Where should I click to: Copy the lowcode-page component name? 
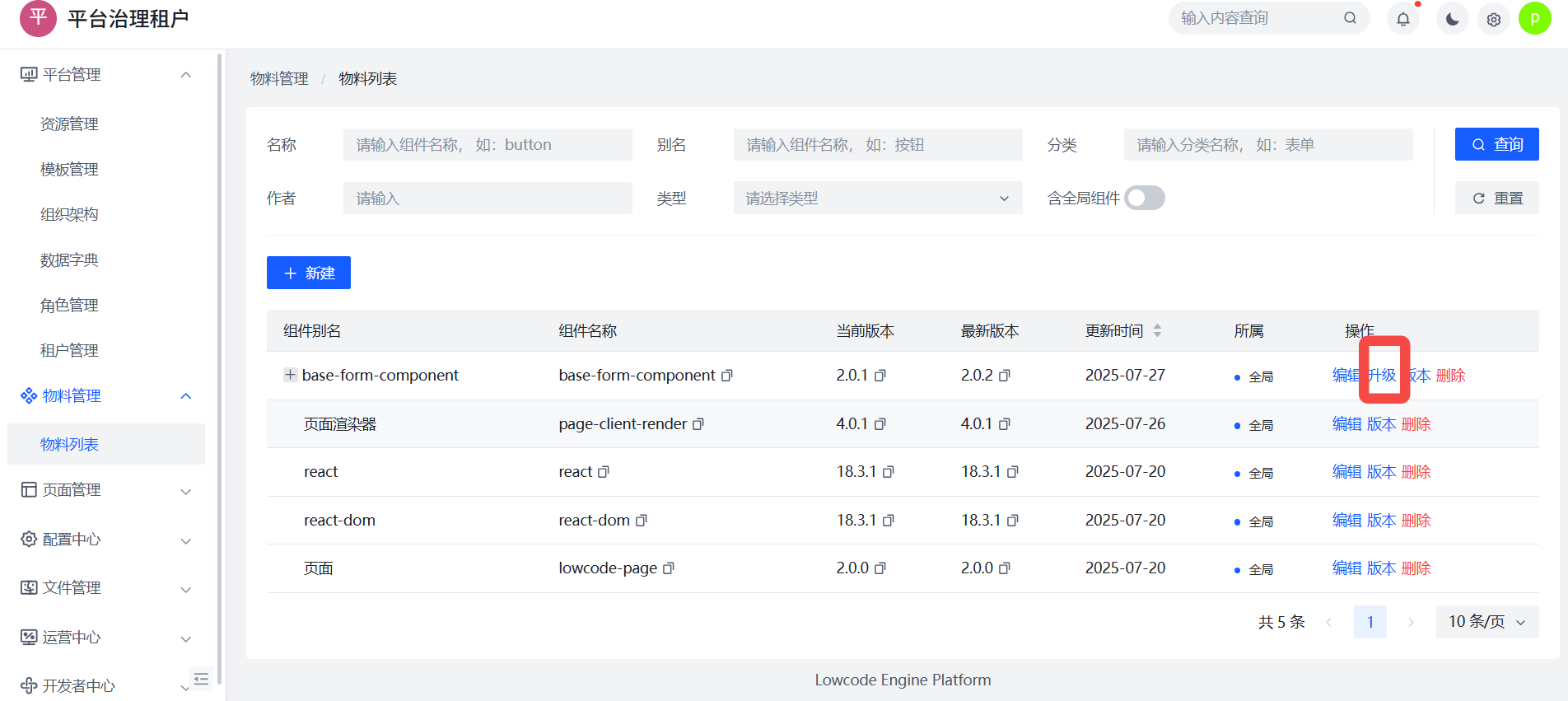(669, 568)
